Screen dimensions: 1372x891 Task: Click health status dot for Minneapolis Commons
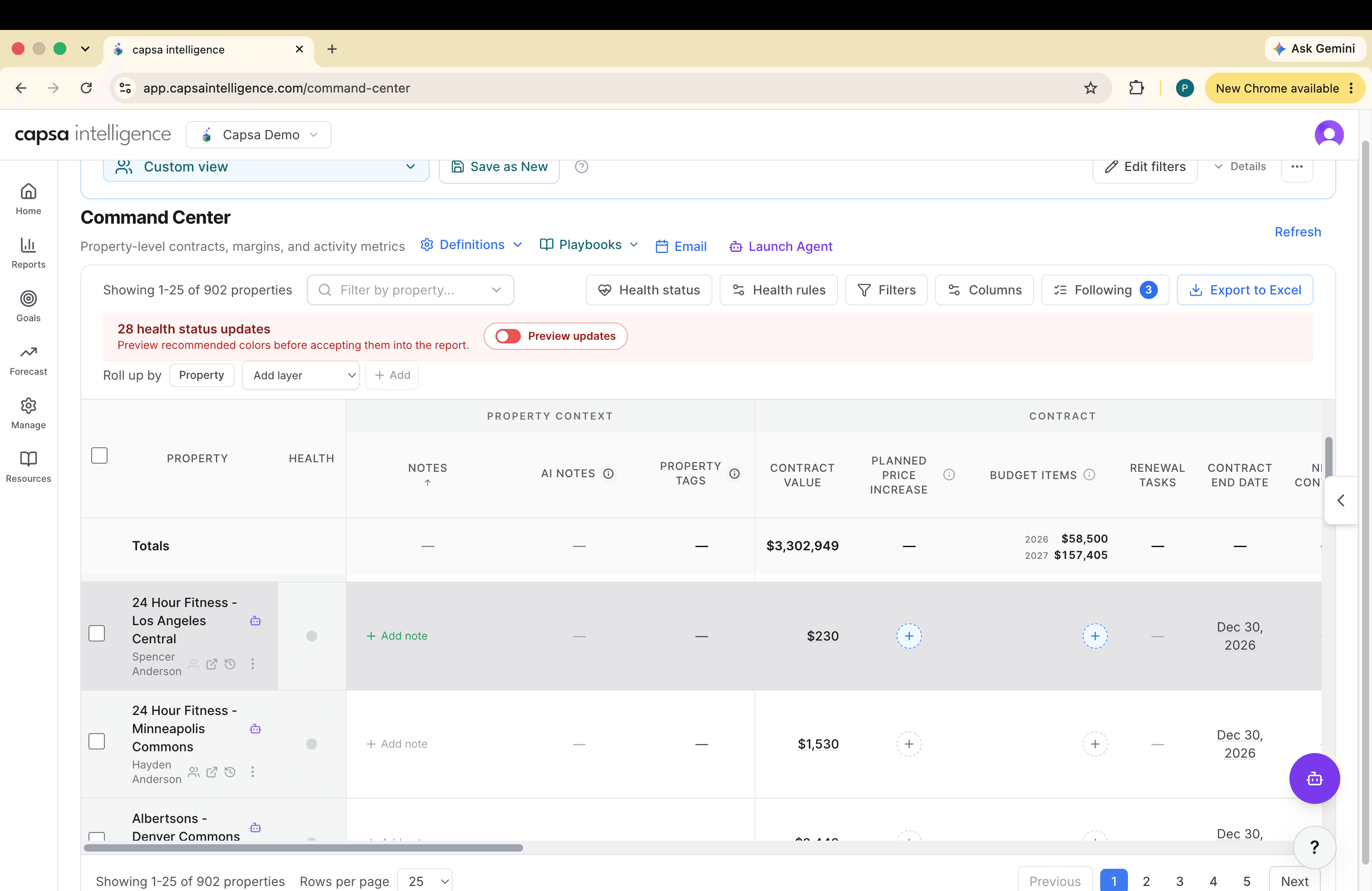click(311, 744)
